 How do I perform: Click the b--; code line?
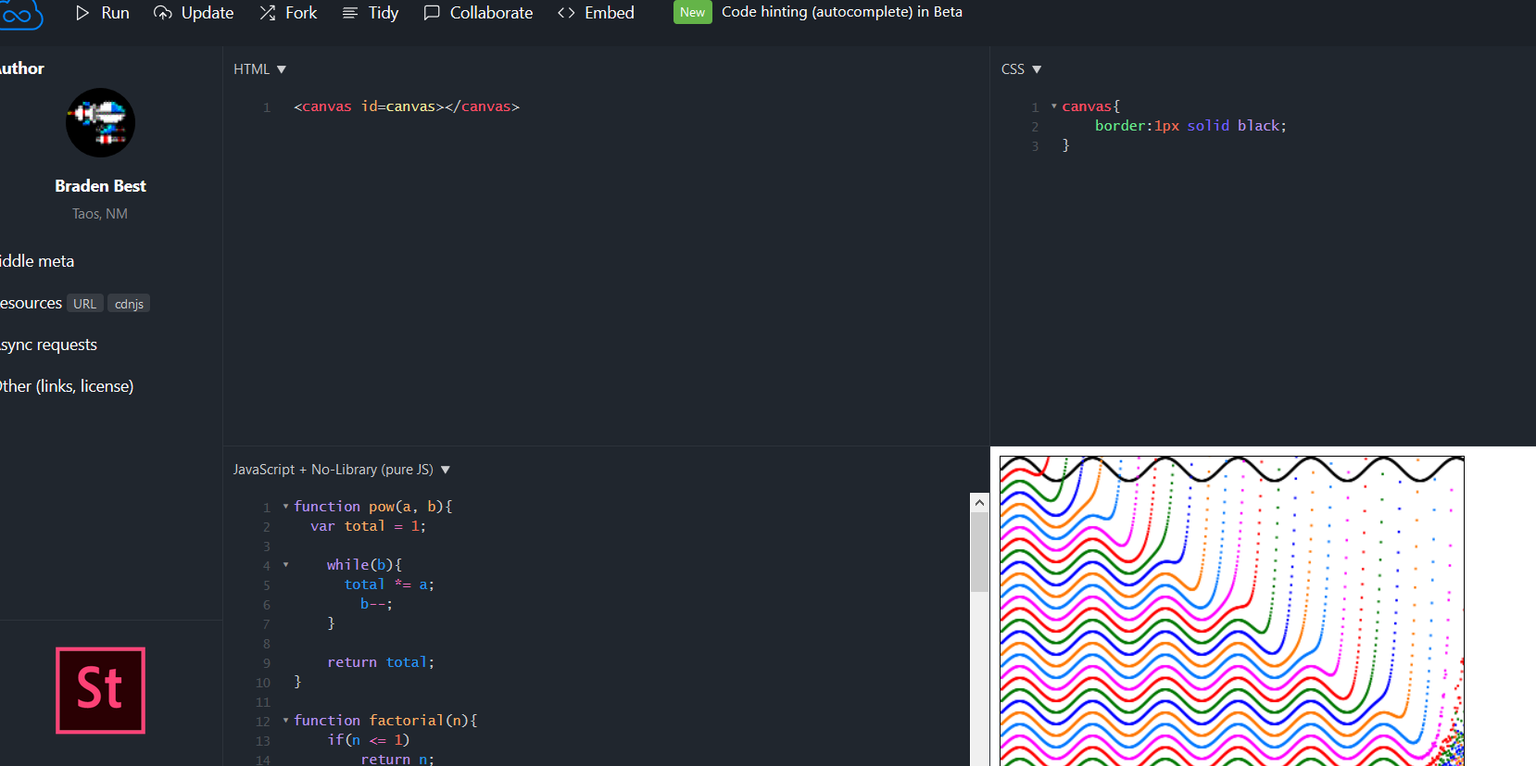click(377, 604)
